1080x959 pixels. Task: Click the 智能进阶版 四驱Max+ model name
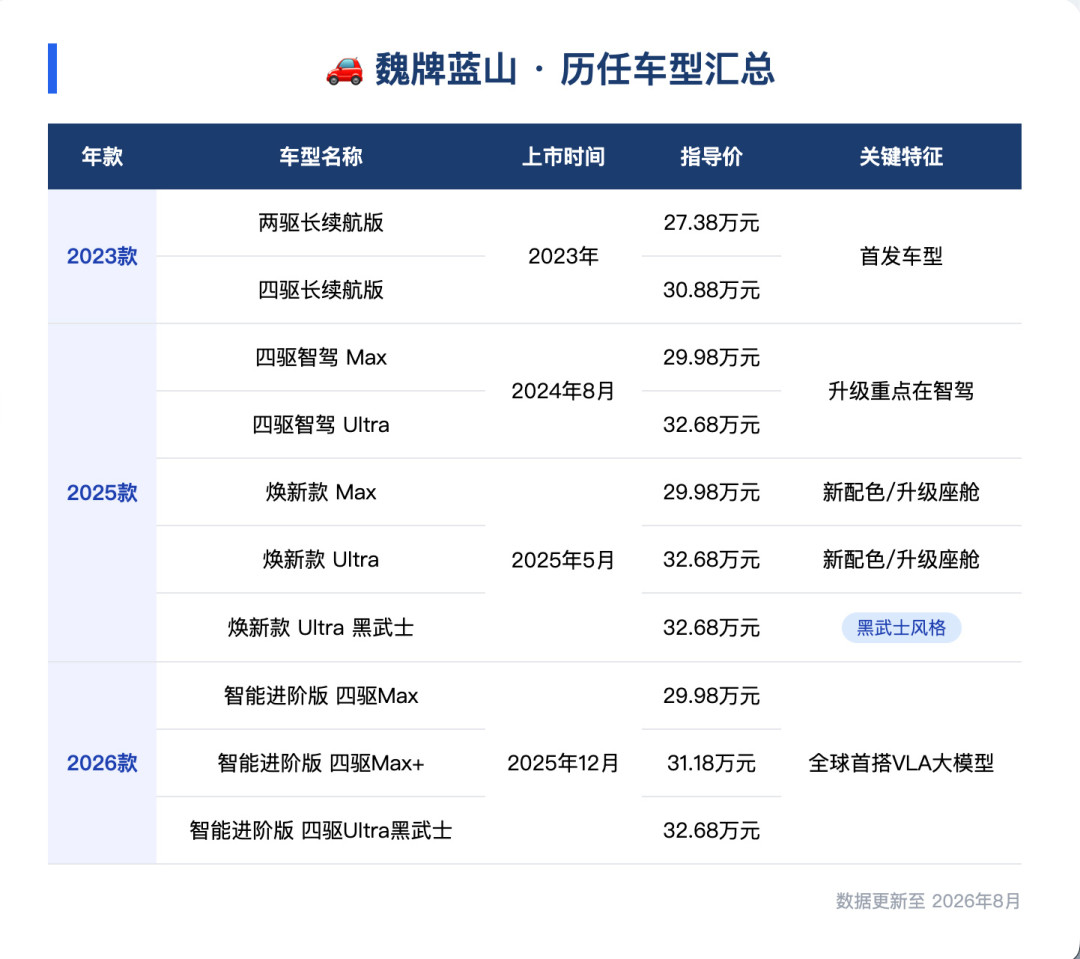pos(321,763)
